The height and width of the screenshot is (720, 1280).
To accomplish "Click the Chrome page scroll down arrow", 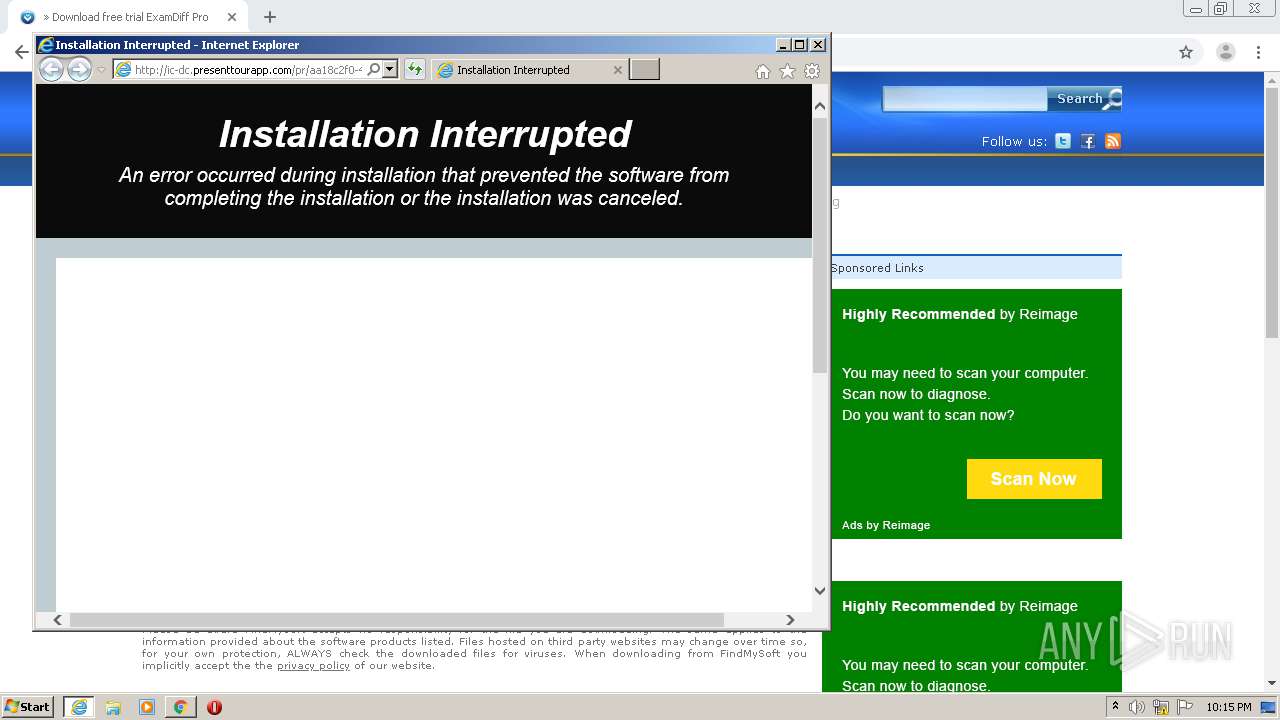I will [1272, 684].
